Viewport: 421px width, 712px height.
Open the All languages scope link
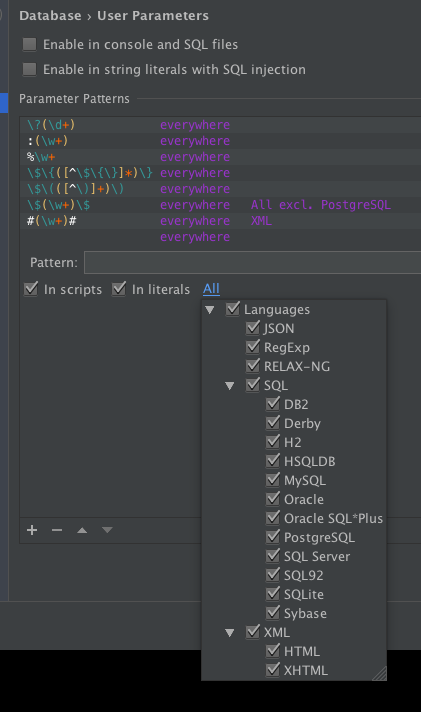pos(211,289)
